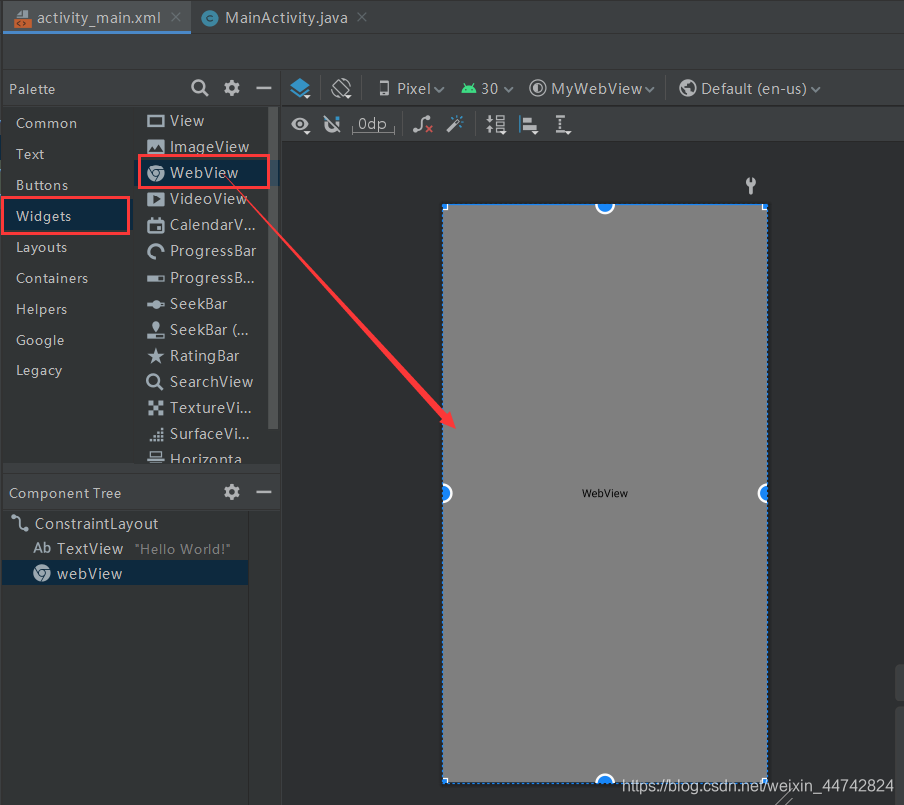Set default margins 0dp
Screen dimensions: 904x805
pos(373,125)
